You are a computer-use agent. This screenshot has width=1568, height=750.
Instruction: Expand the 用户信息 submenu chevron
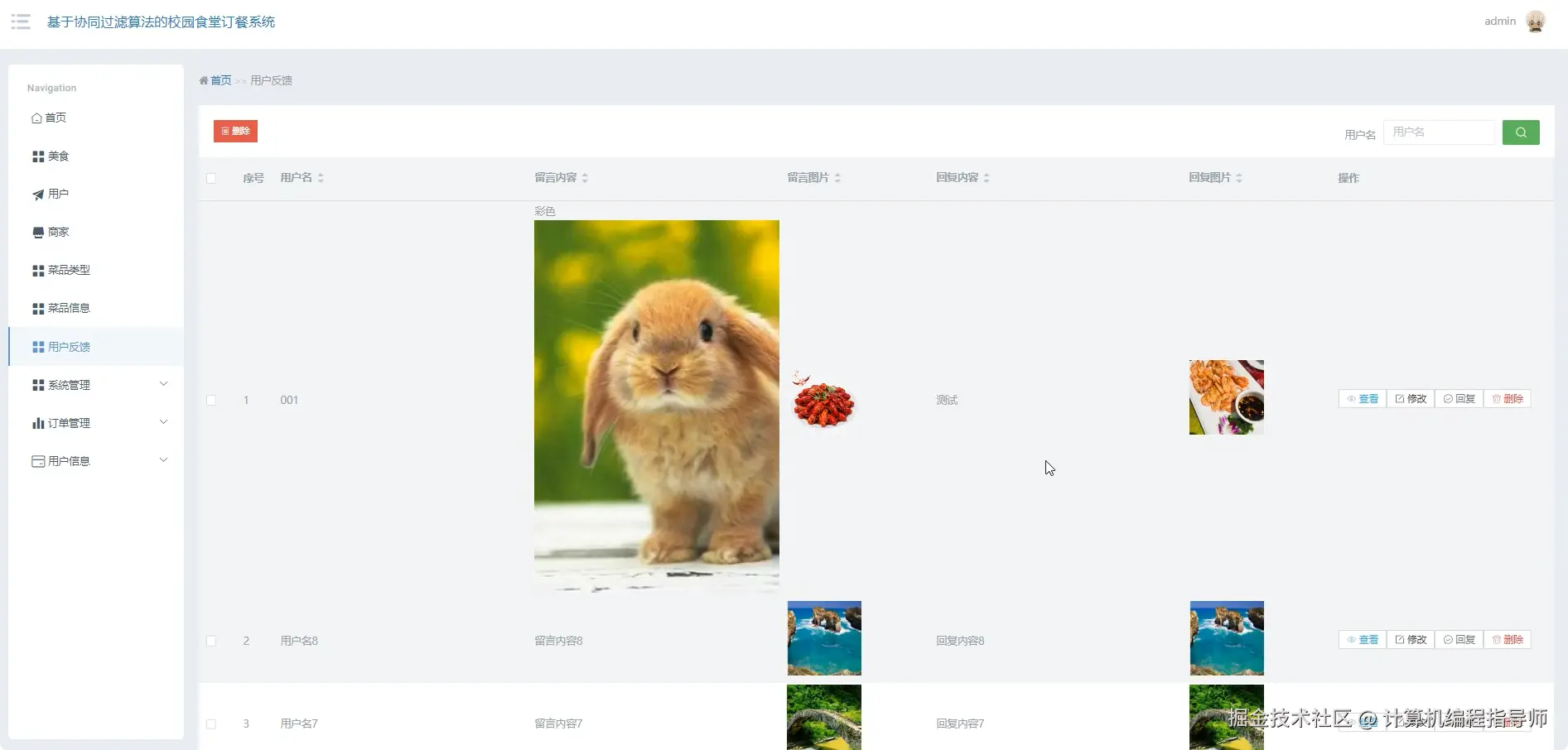coord(163,460)
